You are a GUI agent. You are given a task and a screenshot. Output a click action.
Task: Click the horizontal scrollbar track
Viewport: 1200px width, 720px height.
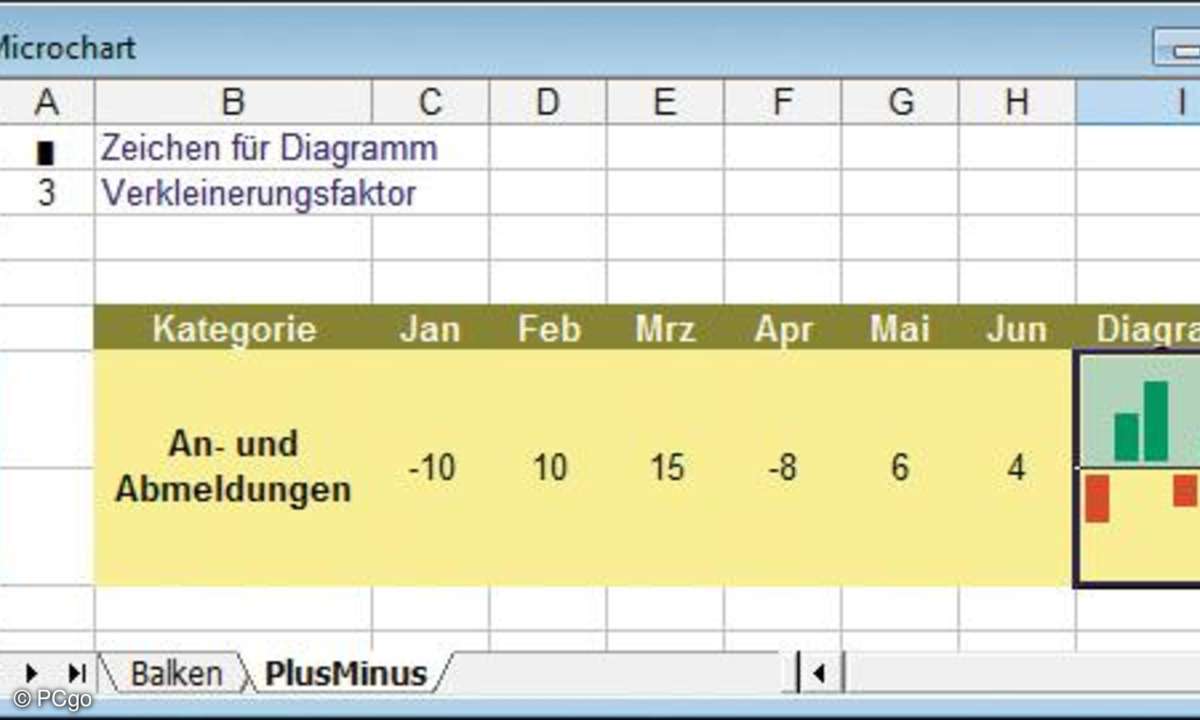(1020, 673)
